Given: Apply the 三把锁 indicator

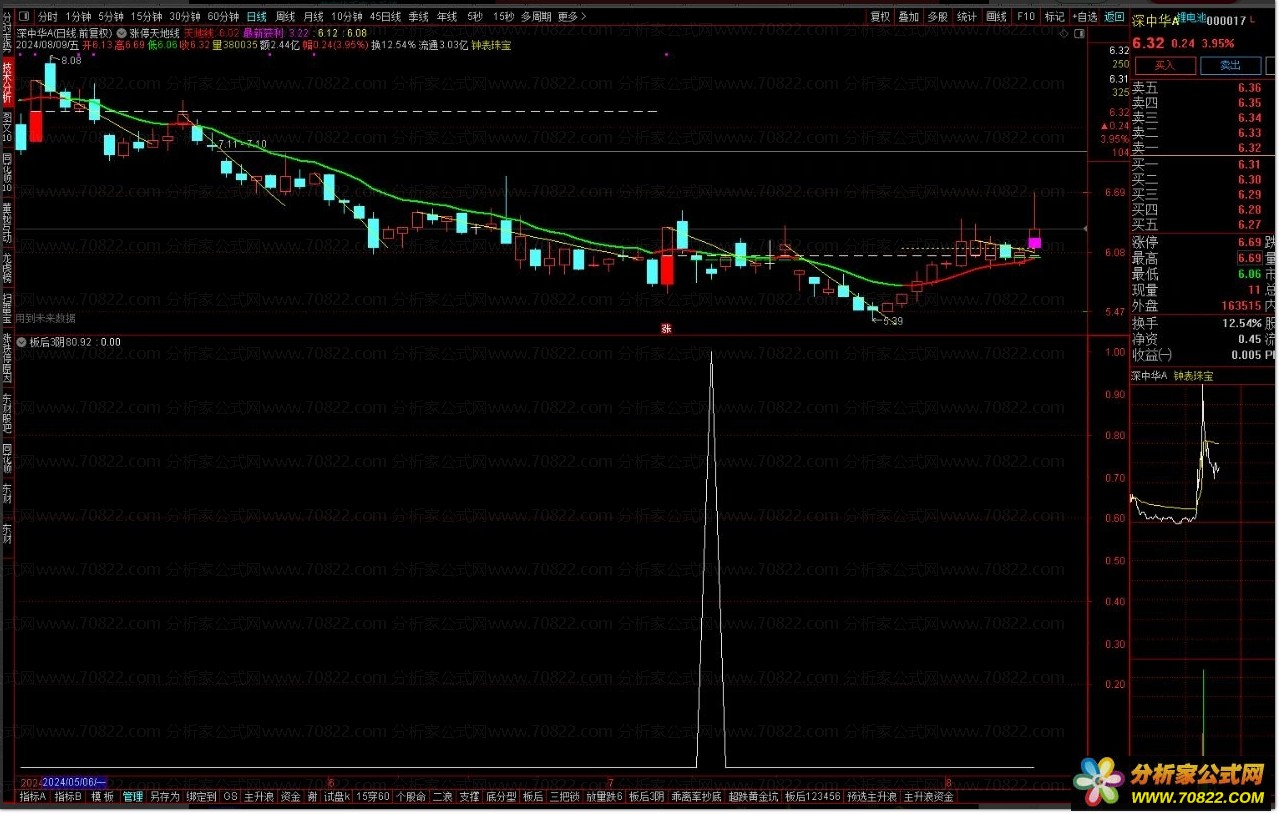Looking at the screenshot, I should tap(564, 797).
